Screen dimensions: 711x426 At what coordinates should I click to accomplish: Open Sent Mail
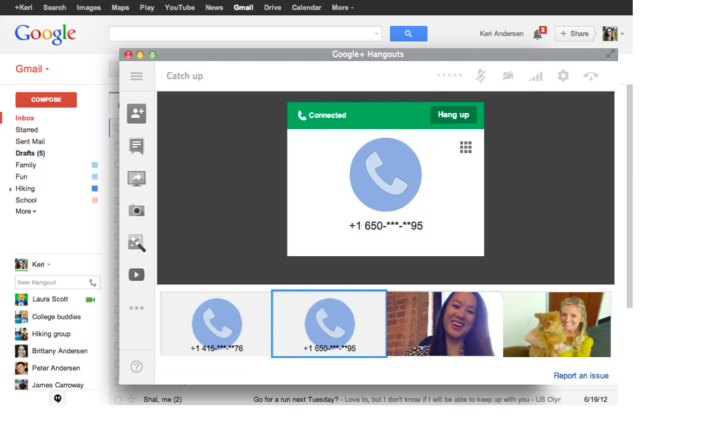30,142
